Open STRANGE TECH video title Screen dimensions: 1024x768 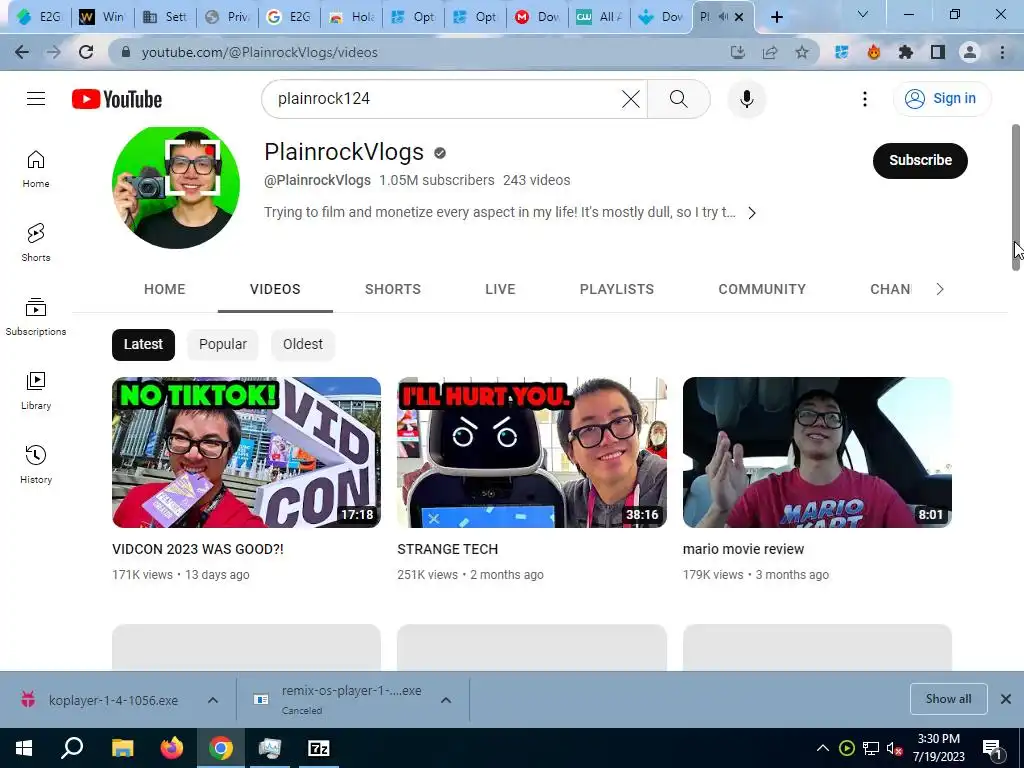447,549
